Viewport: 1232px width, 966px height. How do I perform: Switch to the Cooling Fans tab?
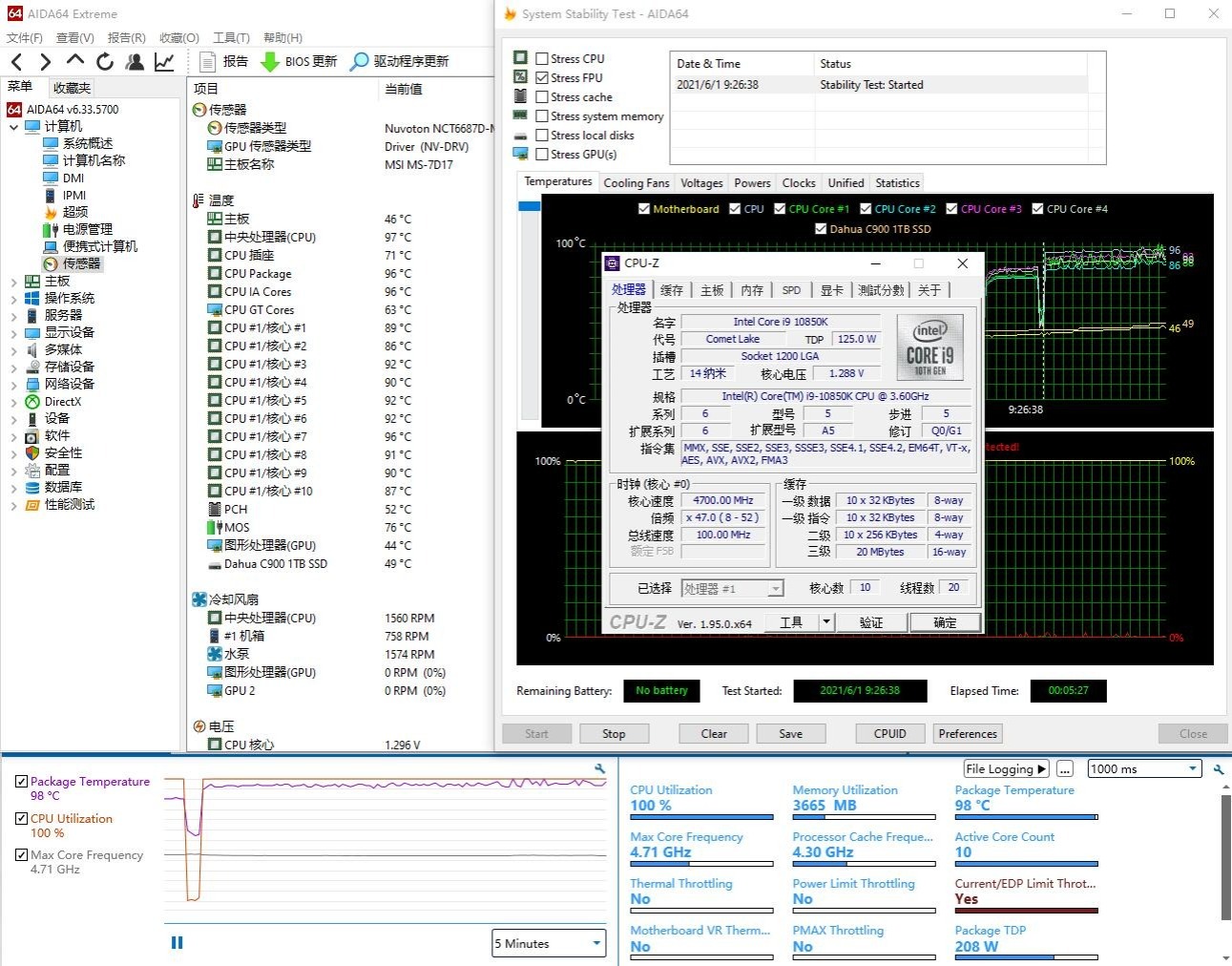[636, 183]
